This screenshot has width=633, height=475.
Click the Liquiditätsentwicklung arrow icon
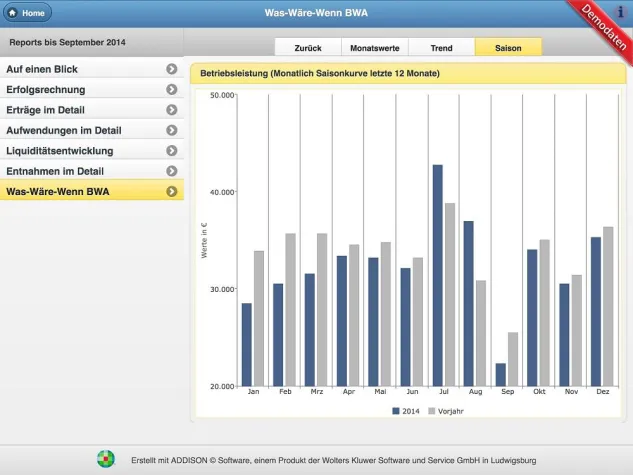pyautogui.click(x=172, y=151)
